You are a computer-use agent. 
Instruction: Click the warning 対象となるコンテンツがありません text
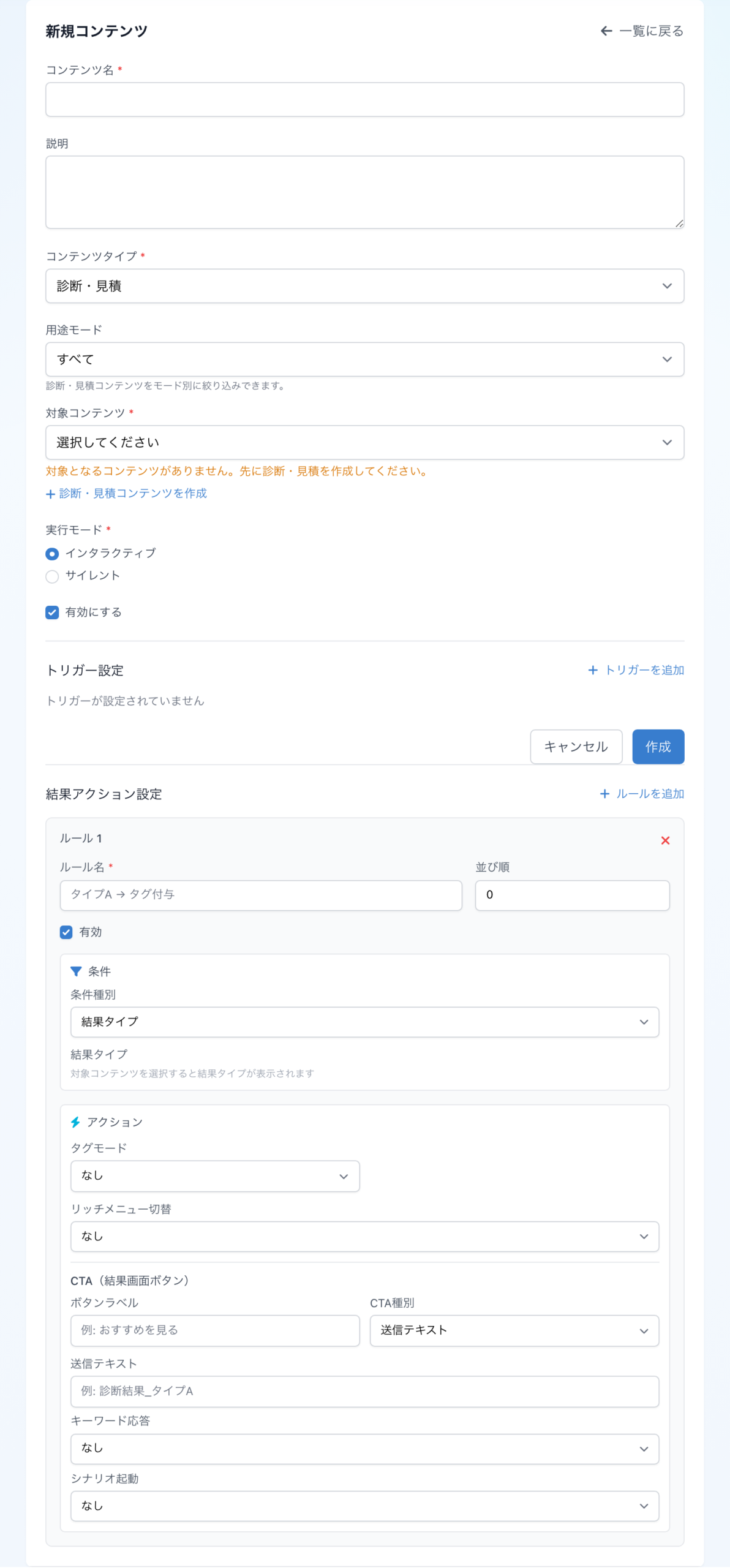[x=238, y=471]
